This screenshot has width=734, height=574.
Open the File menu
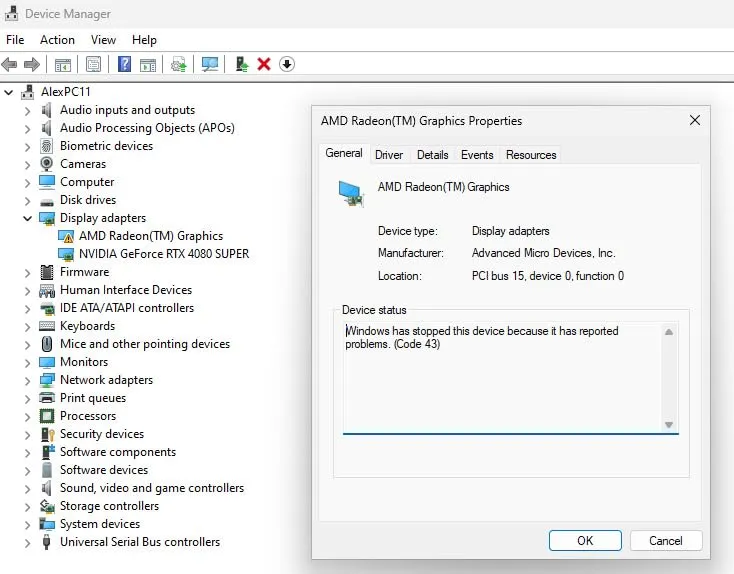tap(15, 40)
